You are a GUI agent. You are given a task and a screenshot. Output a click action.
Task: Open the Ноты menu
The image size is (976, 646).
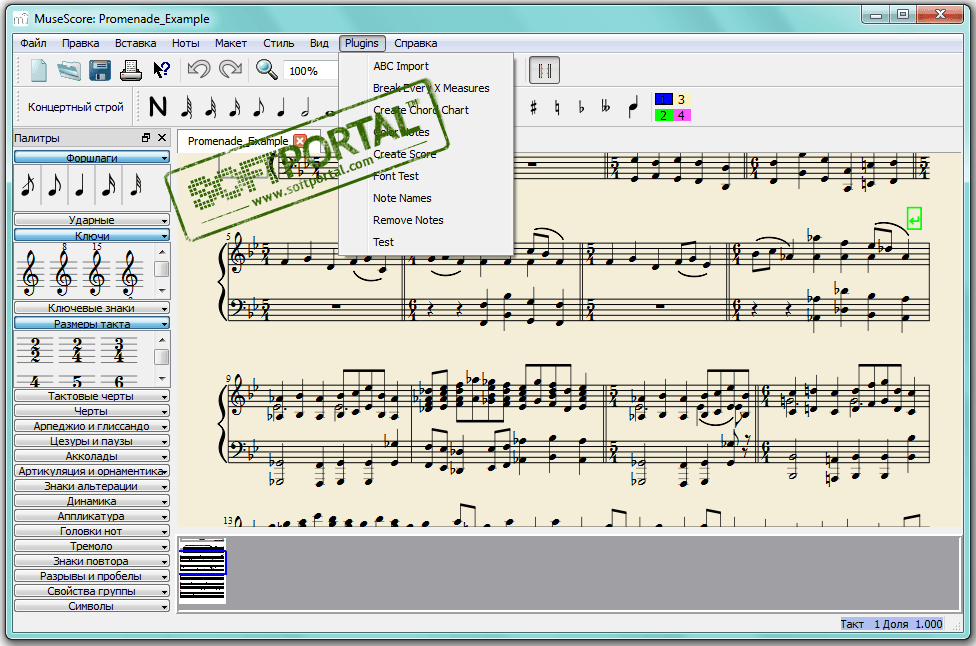pos(185,43)
